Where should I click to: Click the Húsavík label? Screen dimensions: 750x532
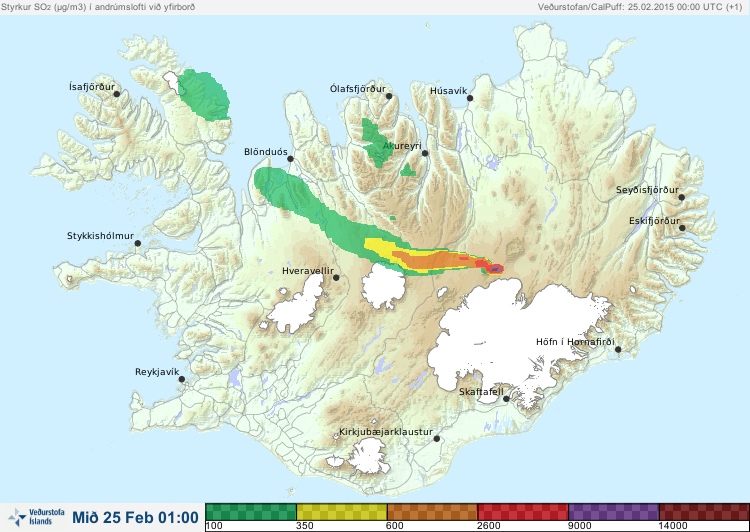(x=449, y=91)
